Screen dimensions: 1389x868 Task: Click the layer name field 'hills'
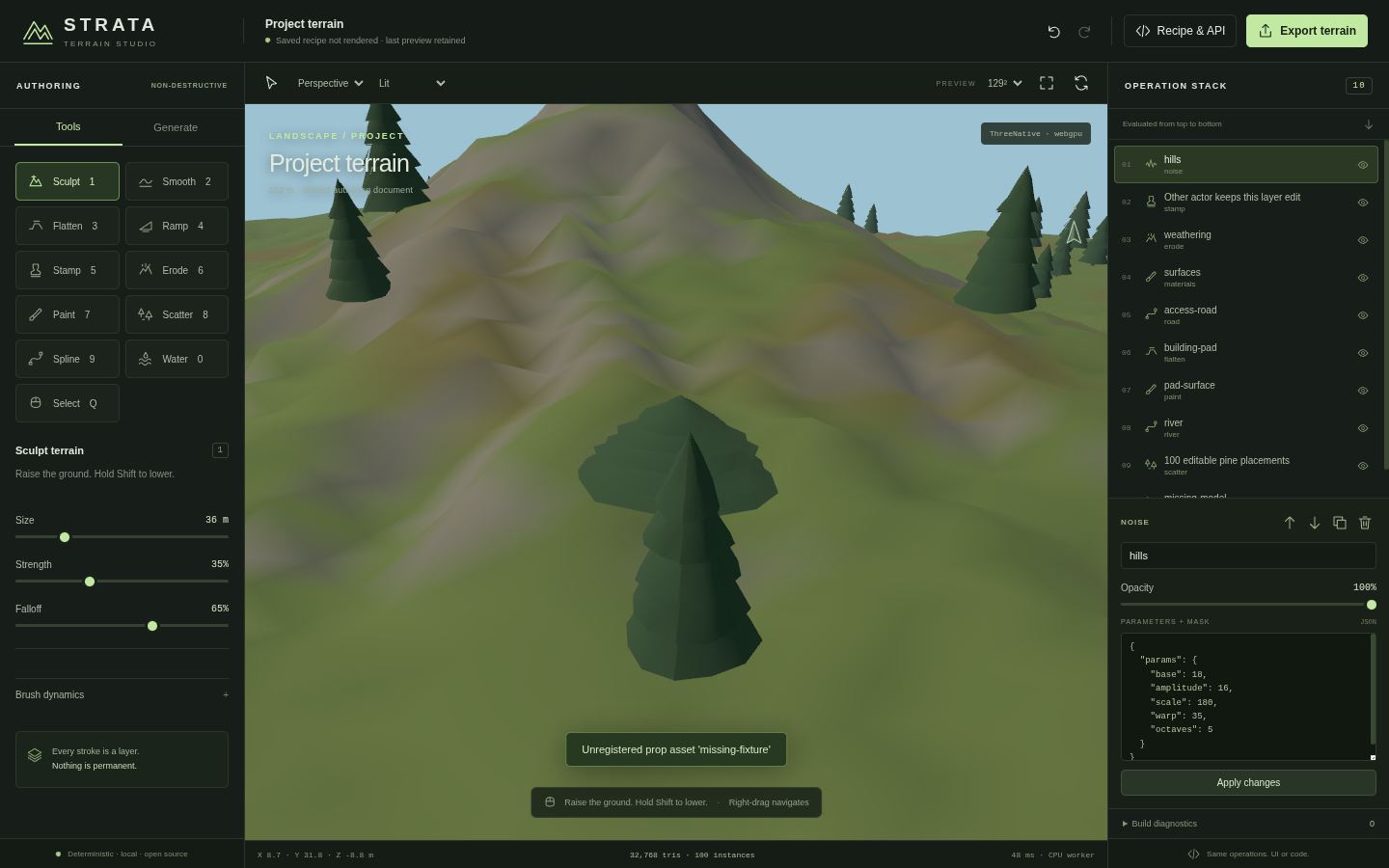[1248, 556]
